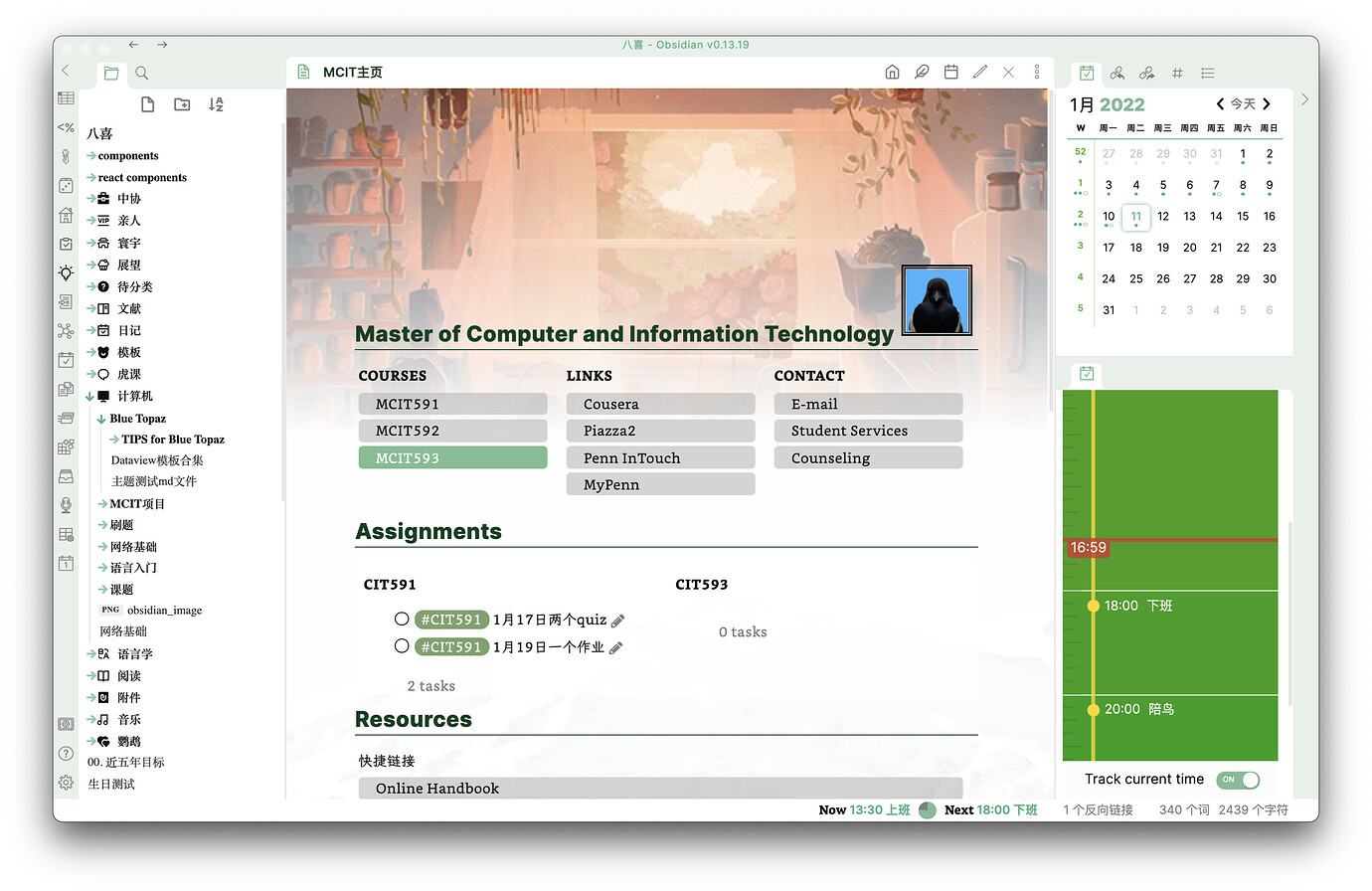Open the more options three-dot menu
Viewport: 1372px width, 891px height.
coord(1036,72)
